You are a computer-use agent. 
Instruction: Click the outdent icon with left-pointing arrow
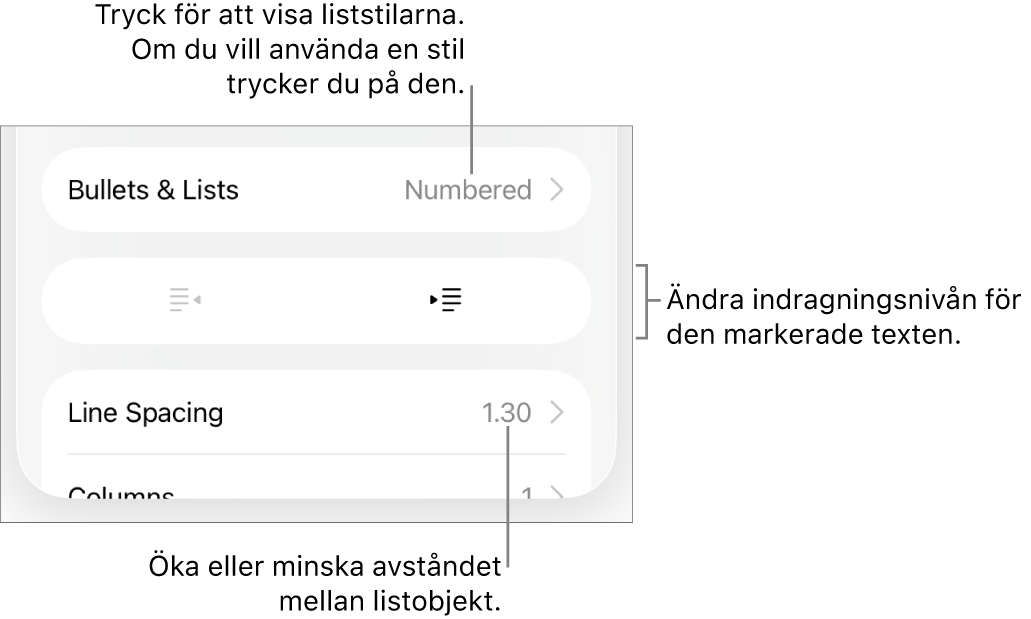(185, 300)
